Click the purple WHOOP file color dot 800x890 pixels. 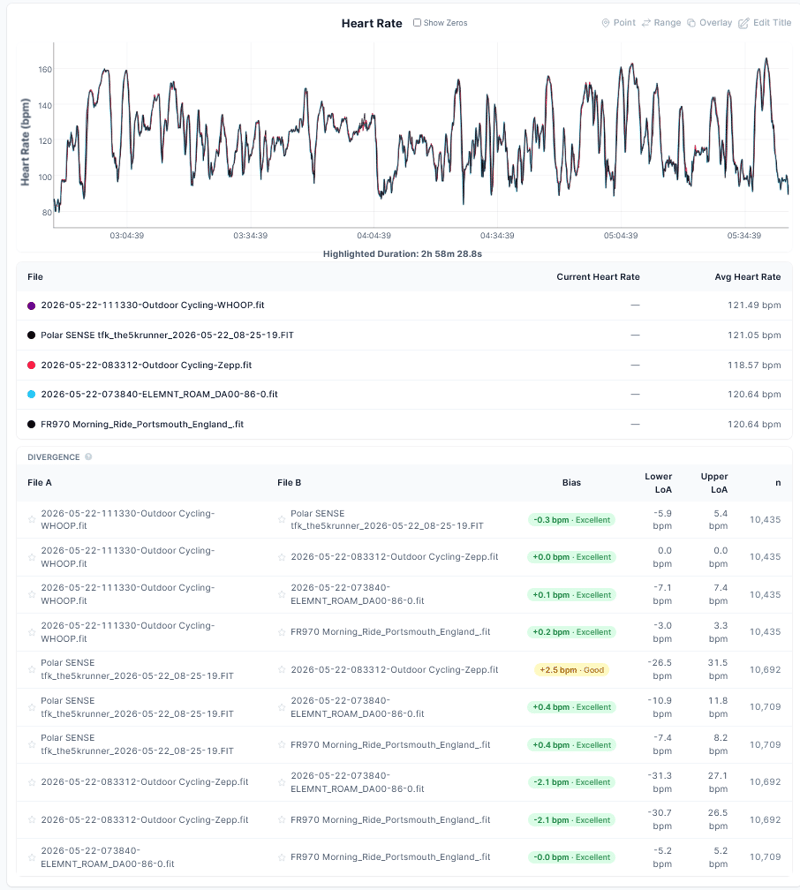(x=32, y=305)
